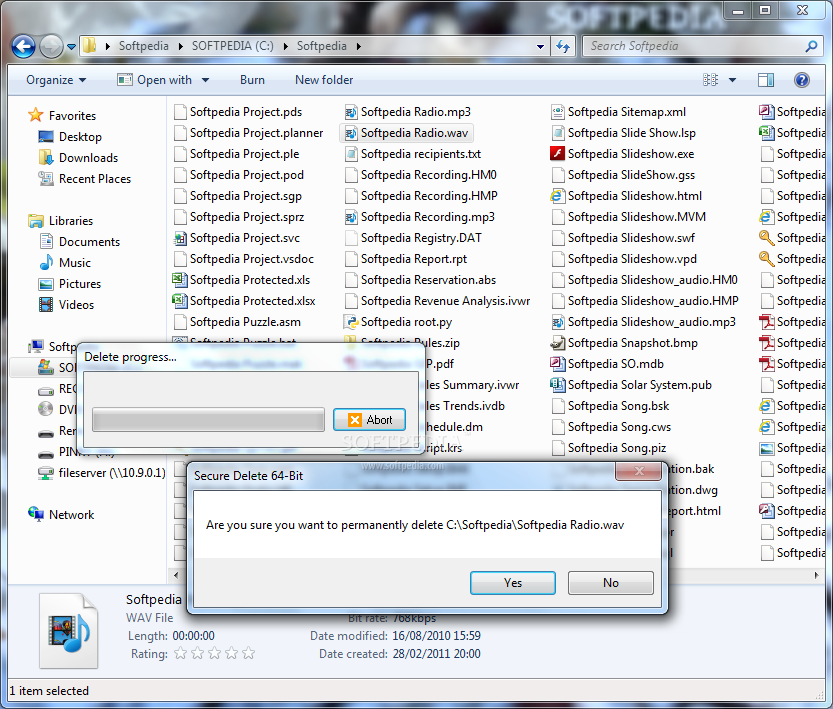Image resolution: width=833 pixels, height=709 pixels.
Task: Expand arrow after SOFTPEDIA (C:) breadcrumb
Action: tap(286, 46)
